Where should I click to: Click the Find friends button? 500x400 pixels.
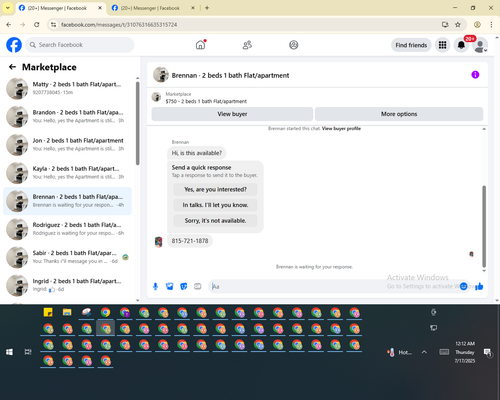point(411,45)
